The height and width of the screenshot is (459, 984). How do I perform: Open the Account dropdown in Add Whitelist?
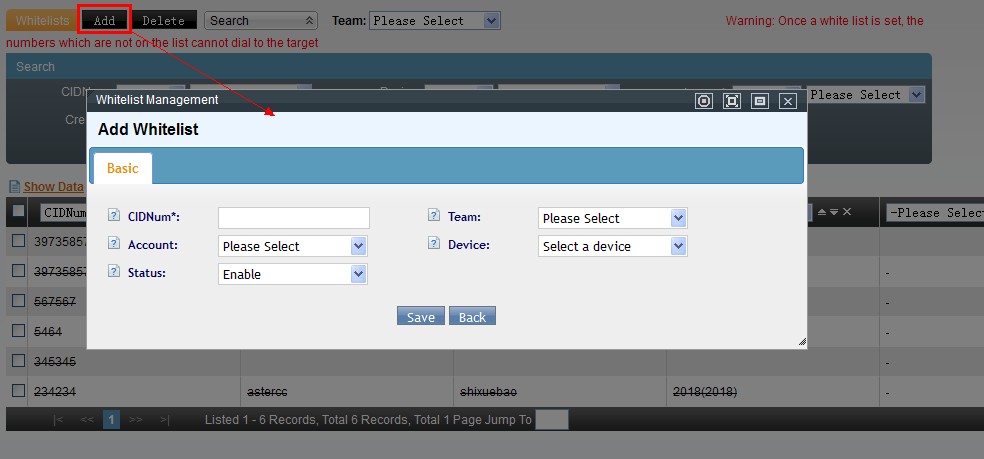tap(292, 246)
